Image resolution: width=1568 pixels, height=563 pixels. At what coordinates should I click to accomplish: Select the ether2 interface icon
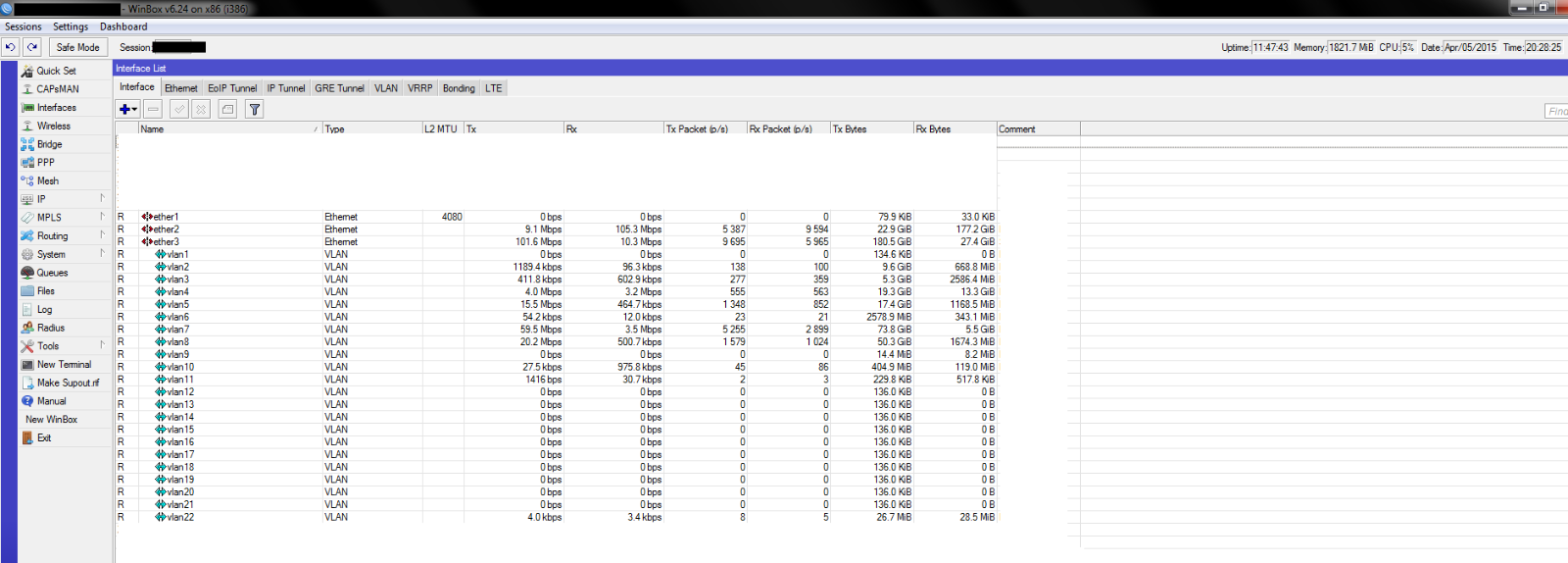coord(147,230)
